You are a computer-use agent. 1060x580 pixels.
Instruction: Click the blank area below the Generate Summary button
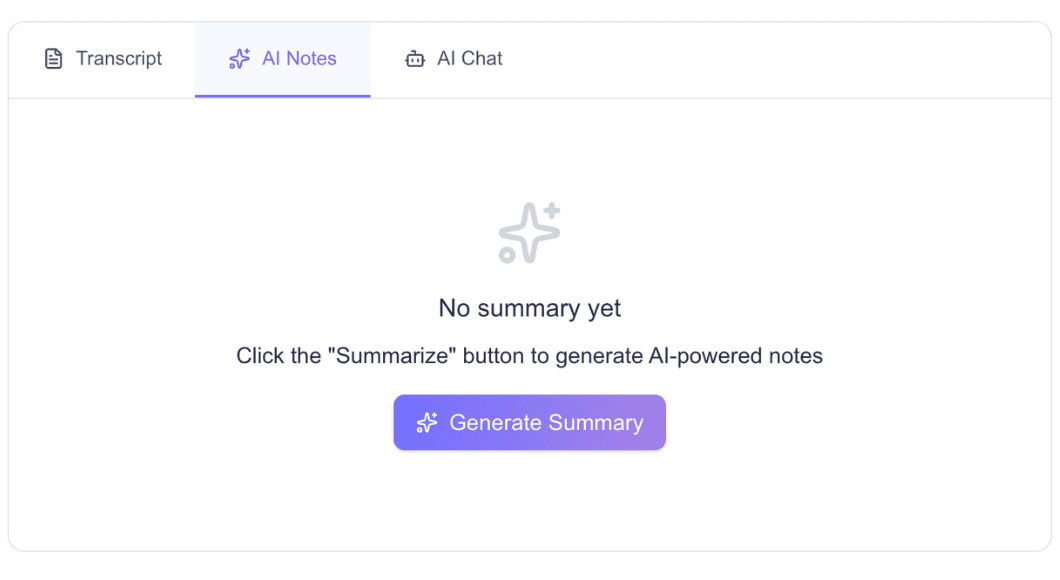[x=529, y=500]
